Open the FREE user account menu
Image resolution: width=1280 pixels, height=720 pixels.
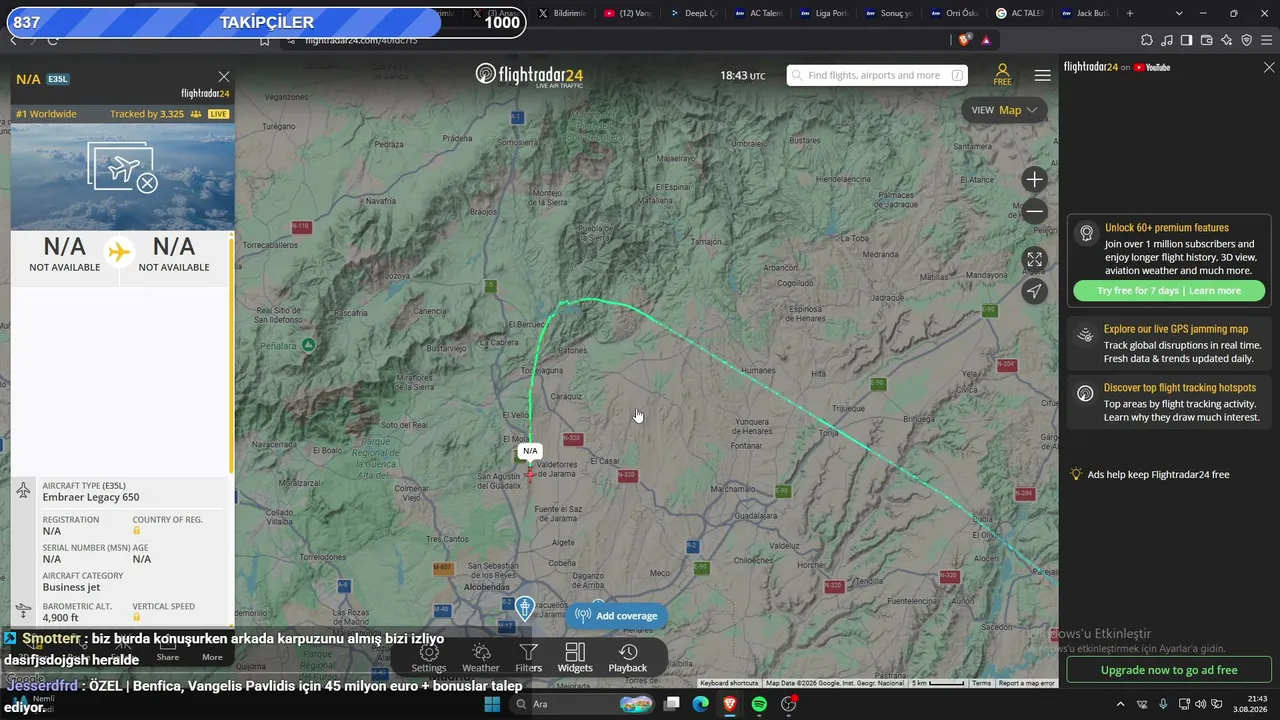tap(1002, 75)
